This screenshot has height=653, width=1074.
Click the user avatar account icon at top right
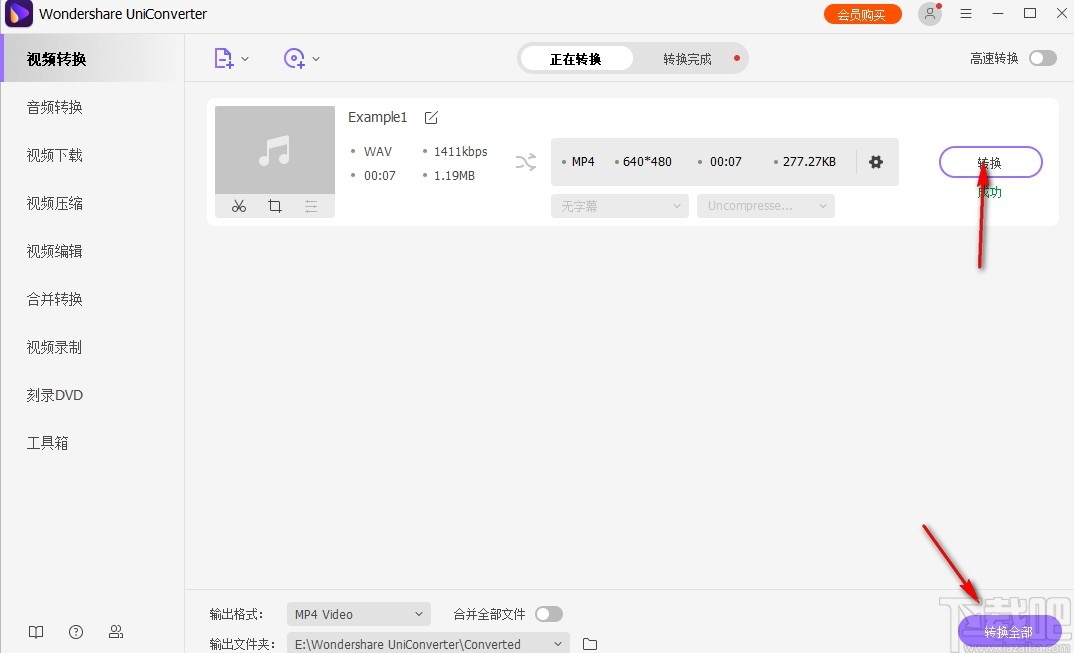pyautogui.click(x=929, y=14)
